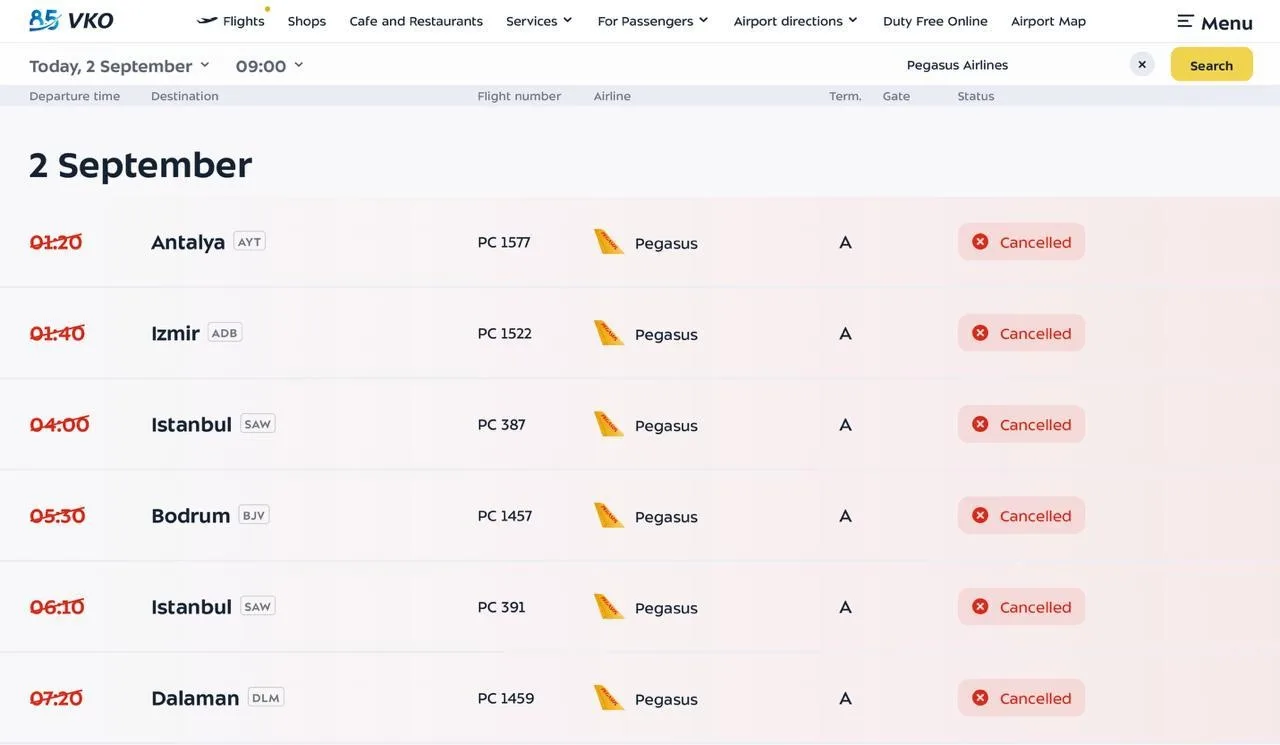Open the Flights section with airplane icon
Viewport: 1280px width, 745px height.
tap(231, 20)
